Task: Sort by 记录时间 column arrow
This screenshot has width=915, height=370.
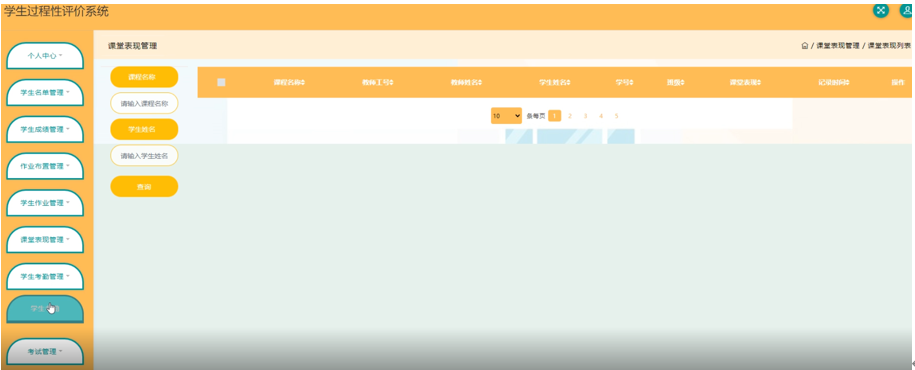Action: point(847,82)
